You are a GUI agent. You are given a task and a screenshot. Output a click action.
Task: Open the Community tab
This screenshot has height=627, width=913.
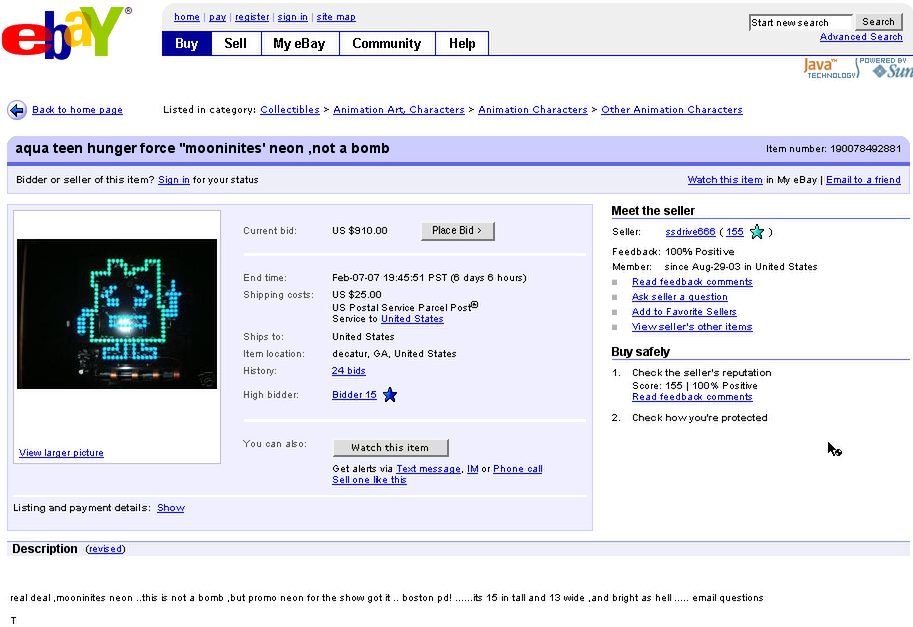pos(386,44)
